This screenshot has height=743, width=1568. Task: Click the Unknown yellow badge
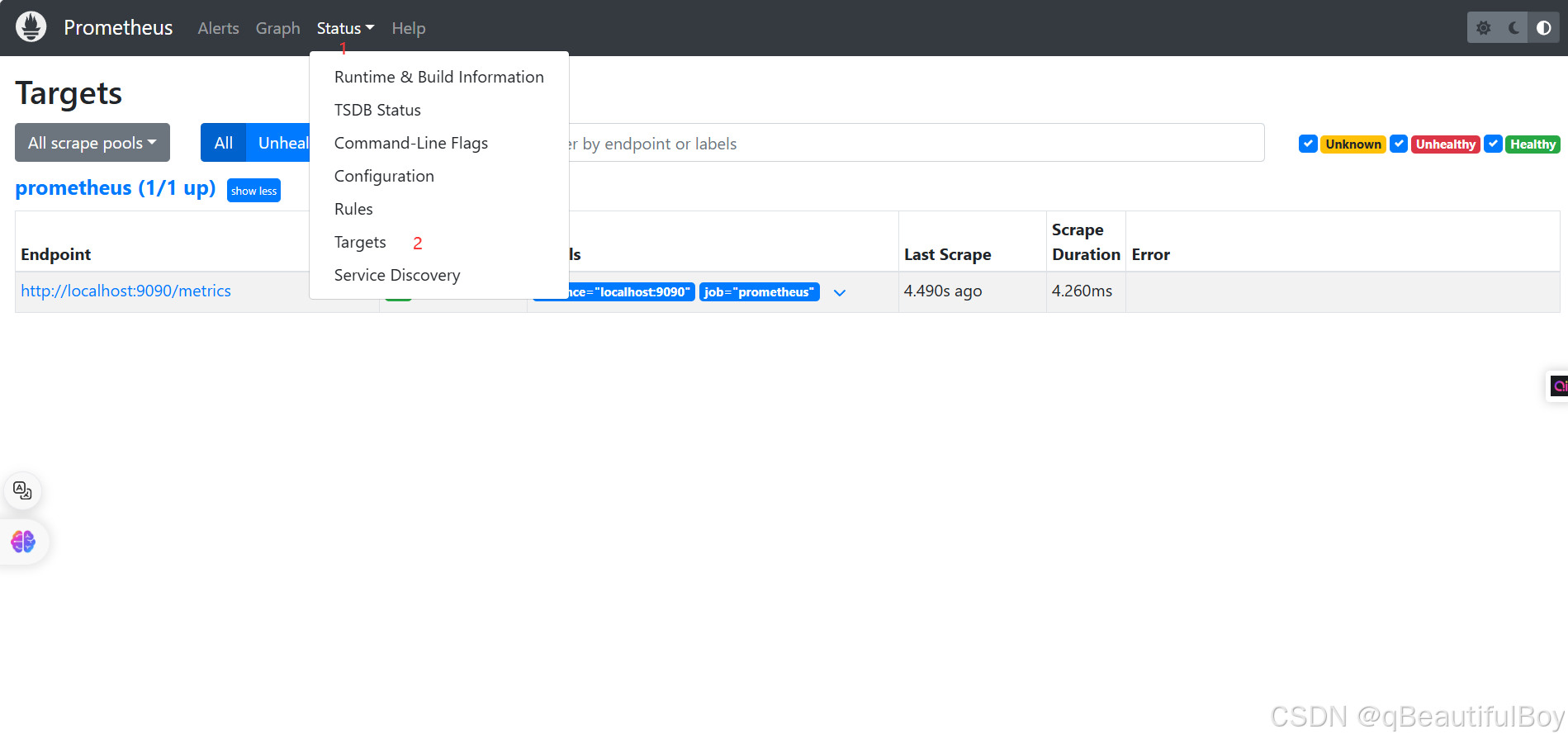click(x=1353, y=144)
